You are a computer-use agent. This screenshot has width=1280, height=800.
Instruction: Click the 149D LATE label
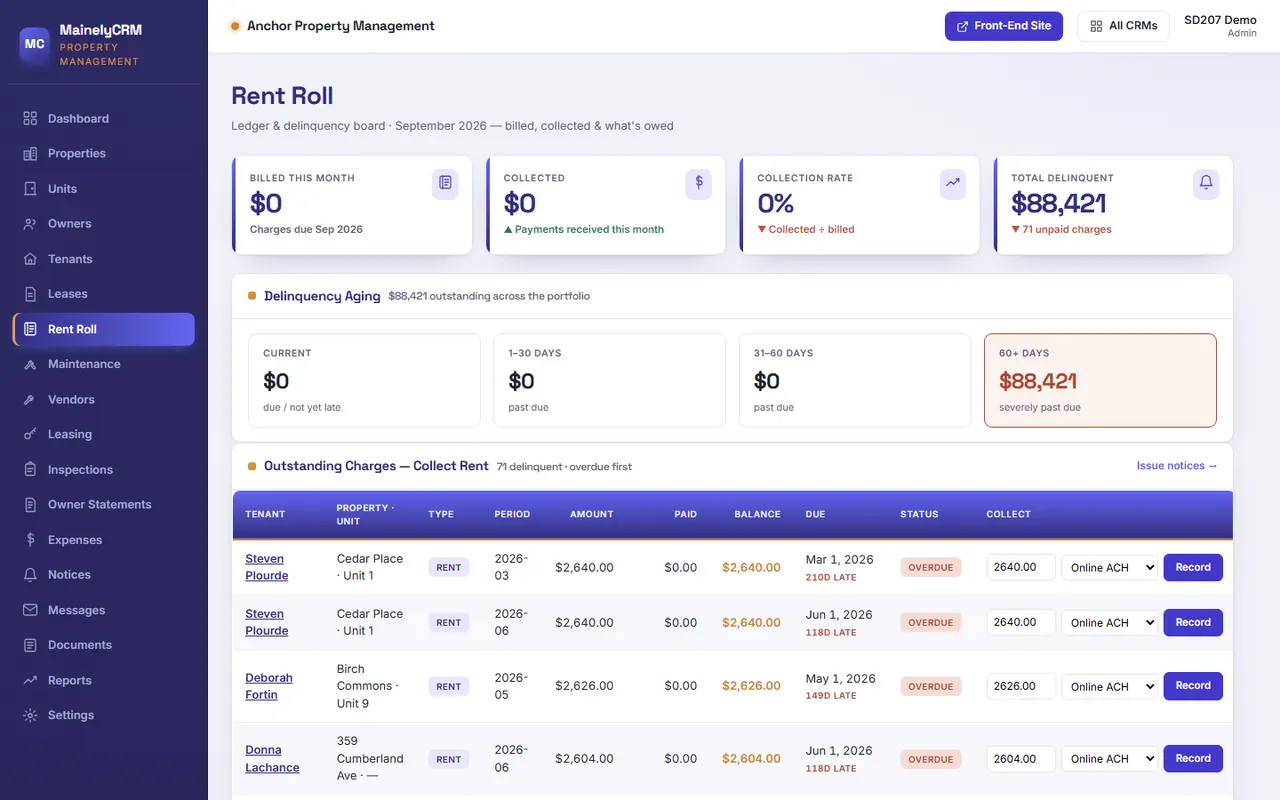831,696
